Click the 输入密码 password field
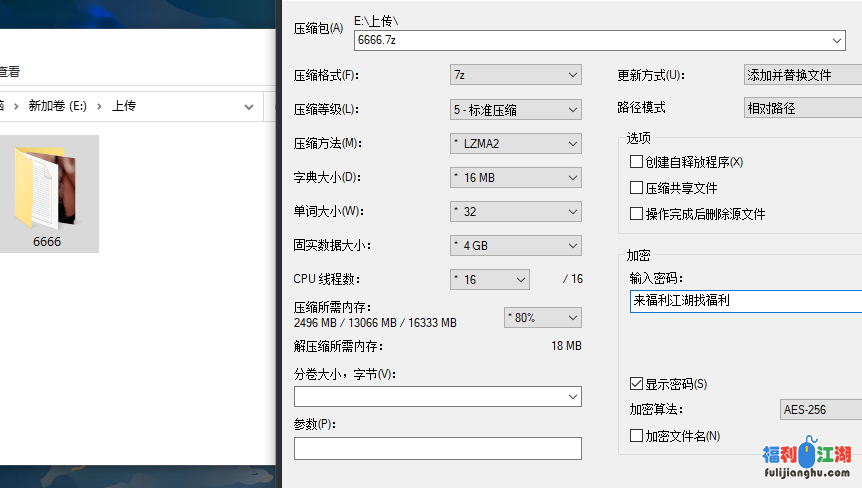 [x=745, y=301]
